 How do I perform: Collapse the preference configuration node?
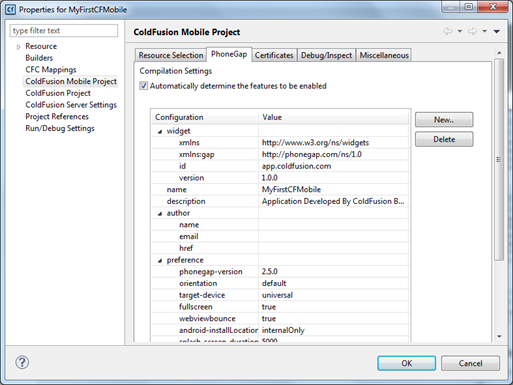tap(160, 261)
